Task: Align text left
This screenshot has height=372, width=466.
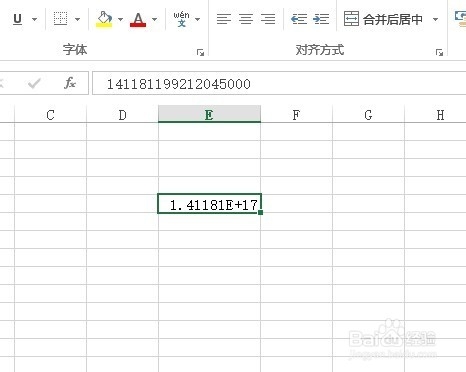Action: coord(224,19)
